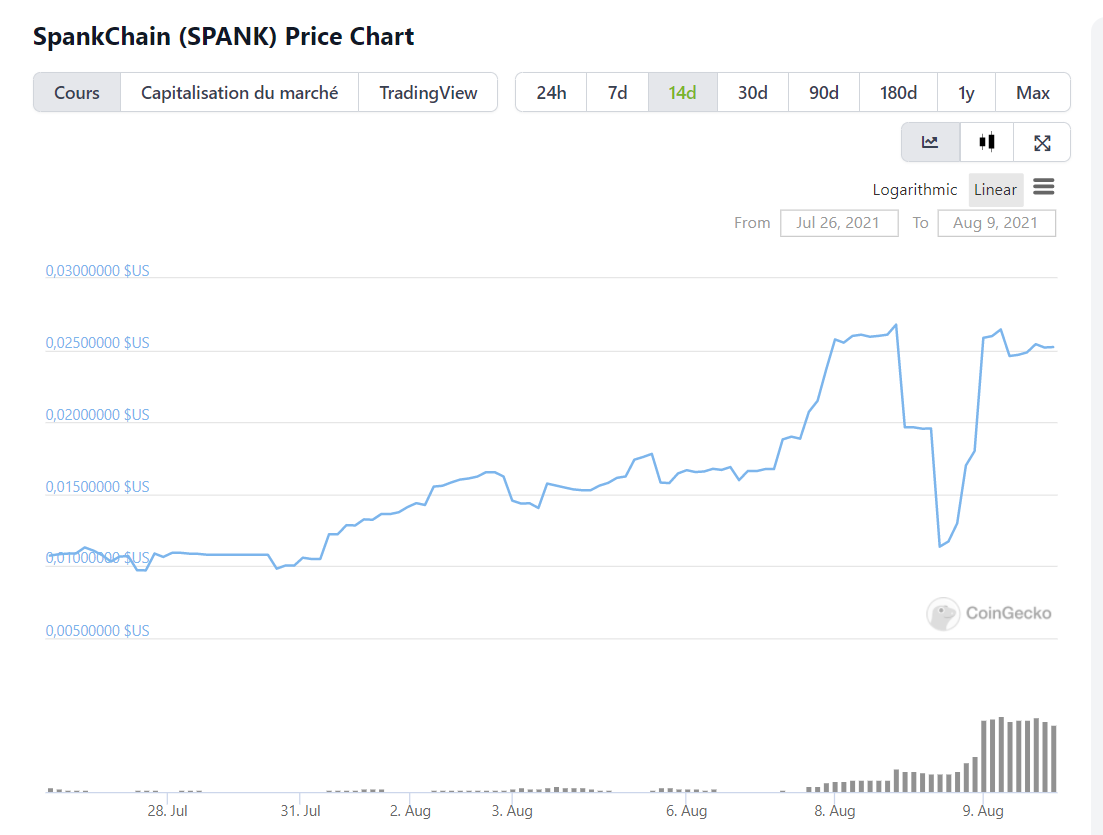Screen dimensions: 1103x835
Task: Open fullscreen chart expand icon
Action: coord(1042,142)
